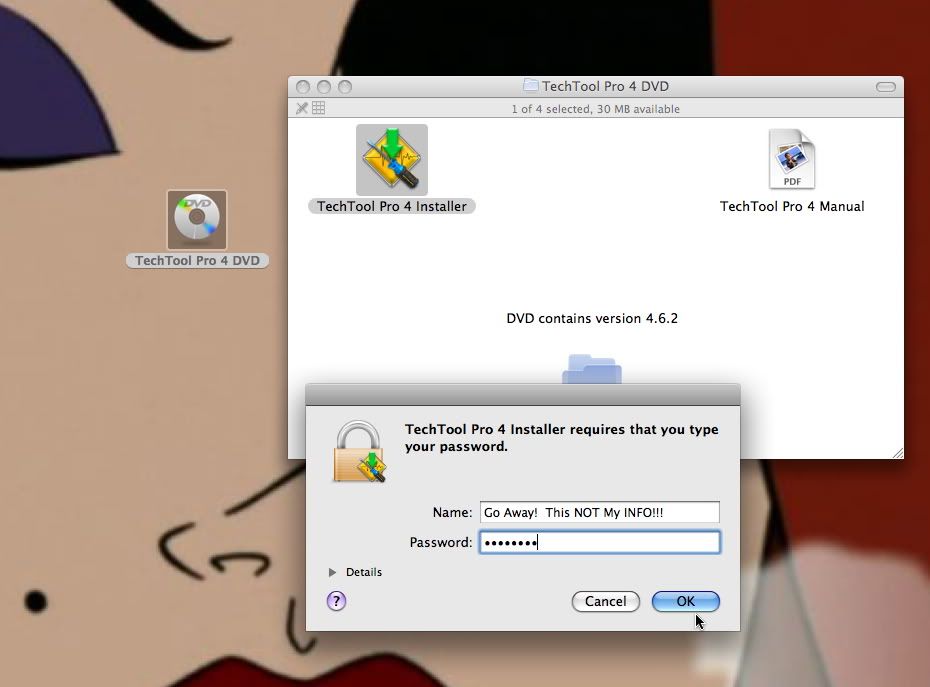Zoom the TechTool Pro 4 DVD window
930x687 pixels.
click(x=345, y=87)
